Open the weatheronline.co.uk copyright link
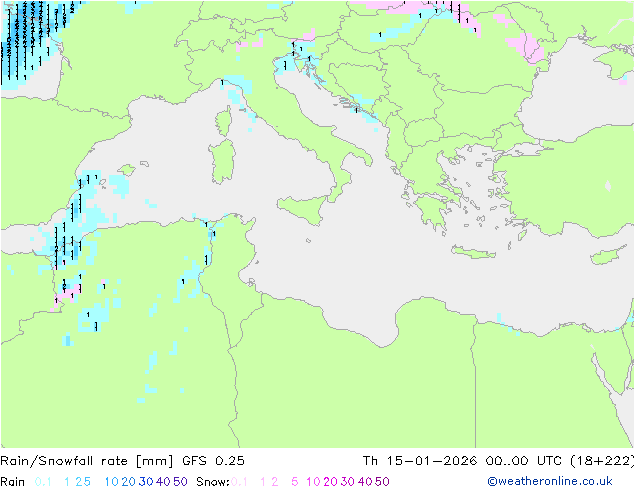Viewport: 634px width, 490px height. click(550, 481)
